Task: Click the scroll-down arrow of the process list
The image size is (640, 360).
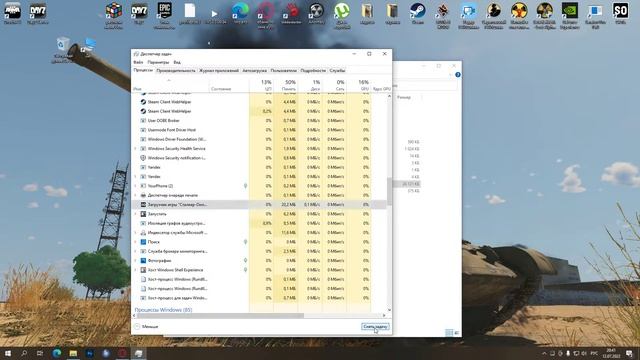Action: coord(389,310)
